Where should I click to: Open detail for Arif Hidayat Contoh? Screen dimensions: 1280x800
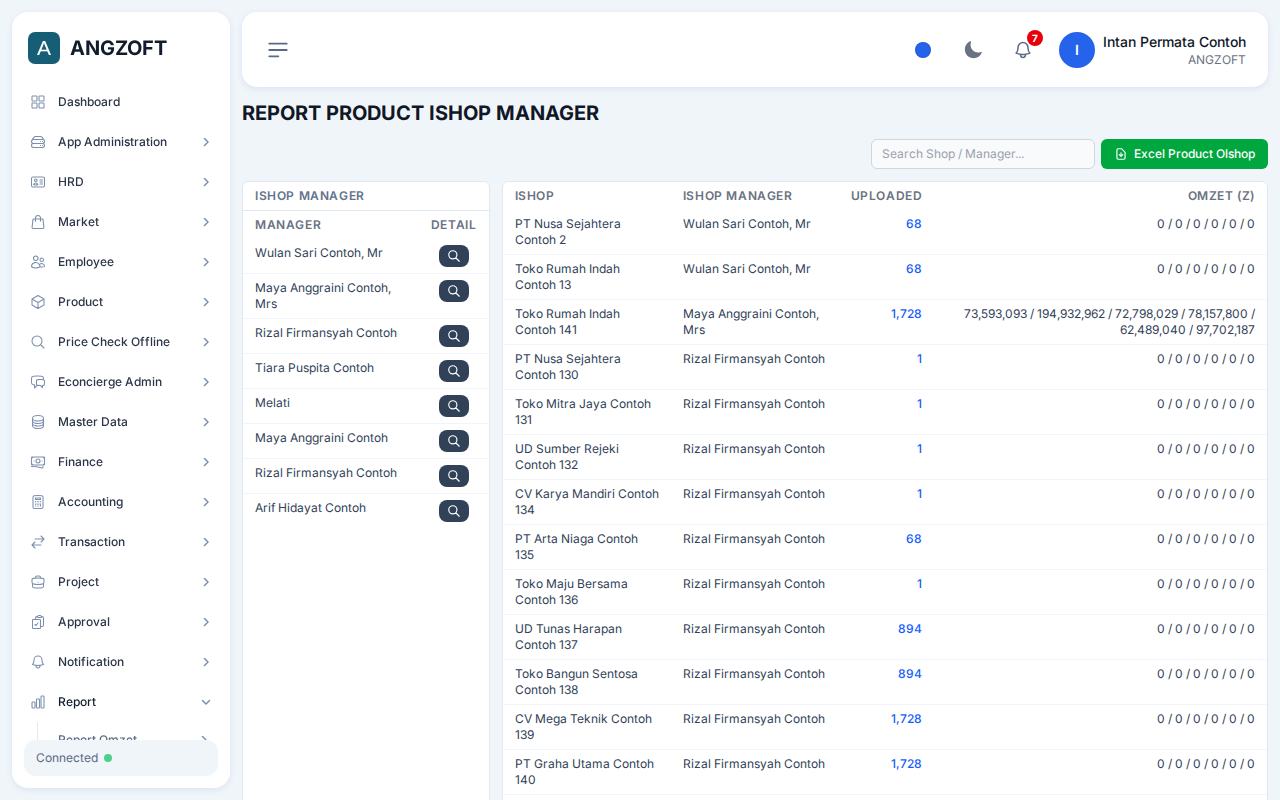pos(454,511)
